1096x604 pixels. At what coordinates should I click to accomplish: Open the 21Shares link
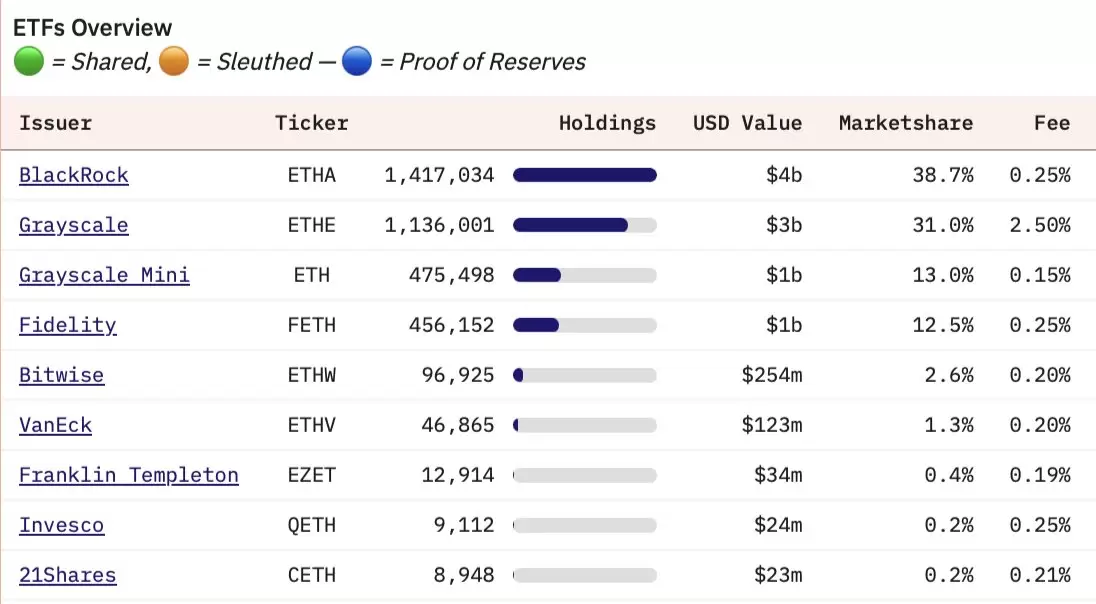click(x=68, y=575)
